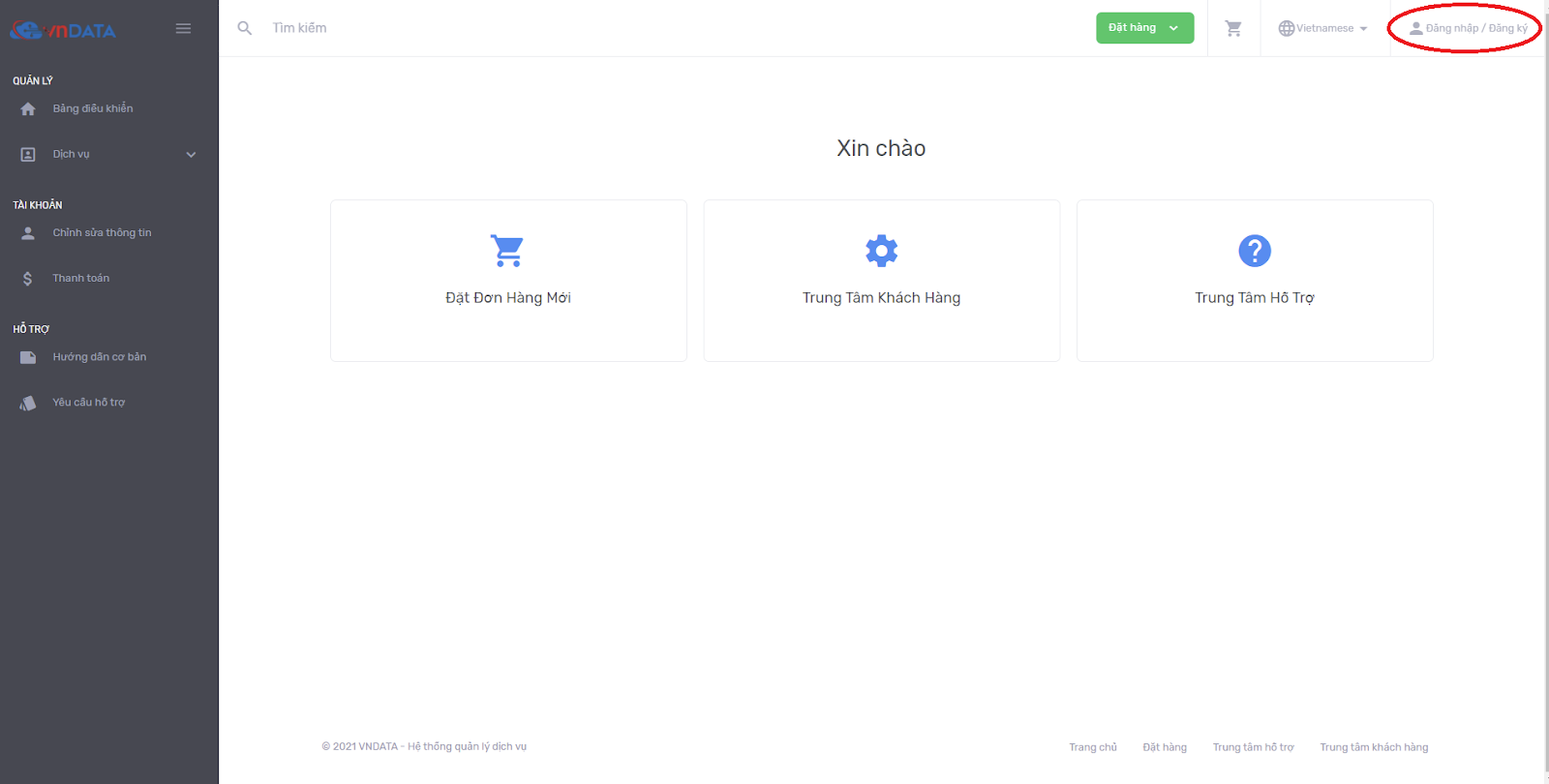Click the VNDATA logo
The height and width of the screenshot is (784, 1549).
pos(63,30)
